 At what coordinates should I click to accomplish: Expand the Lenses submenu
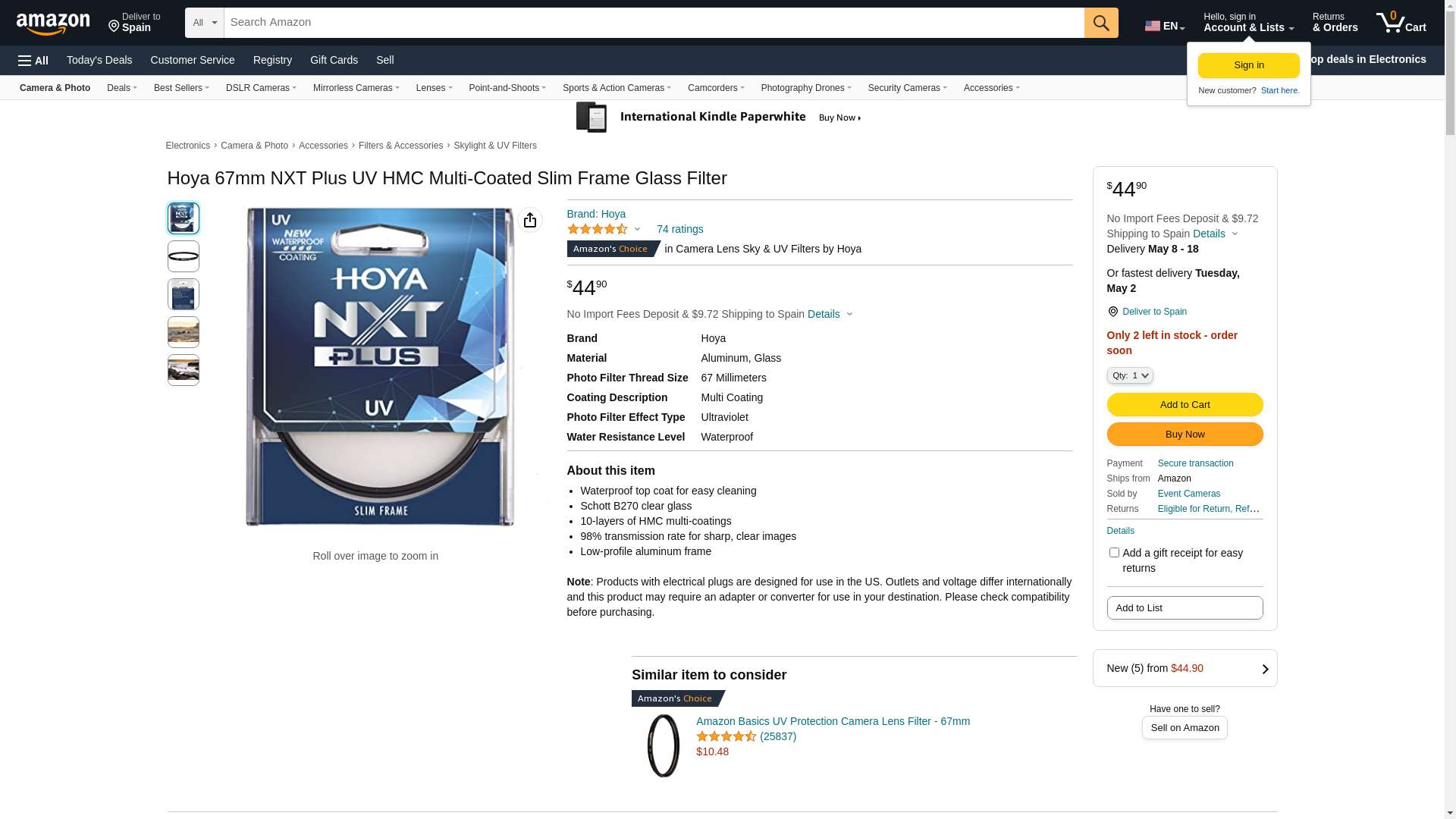point(434,88)
